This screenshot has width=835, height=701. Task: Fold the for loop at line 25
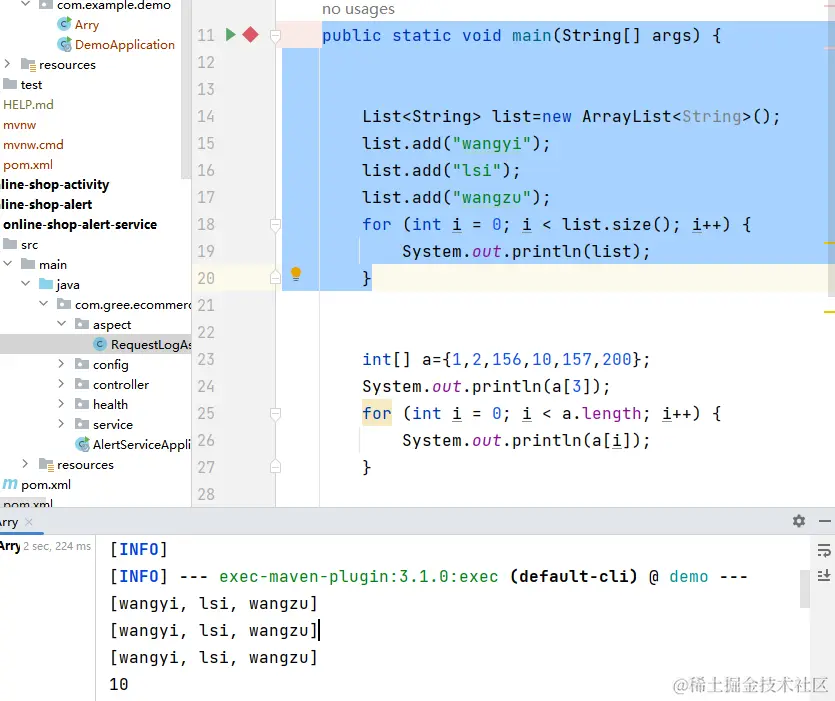click(275, 414)
